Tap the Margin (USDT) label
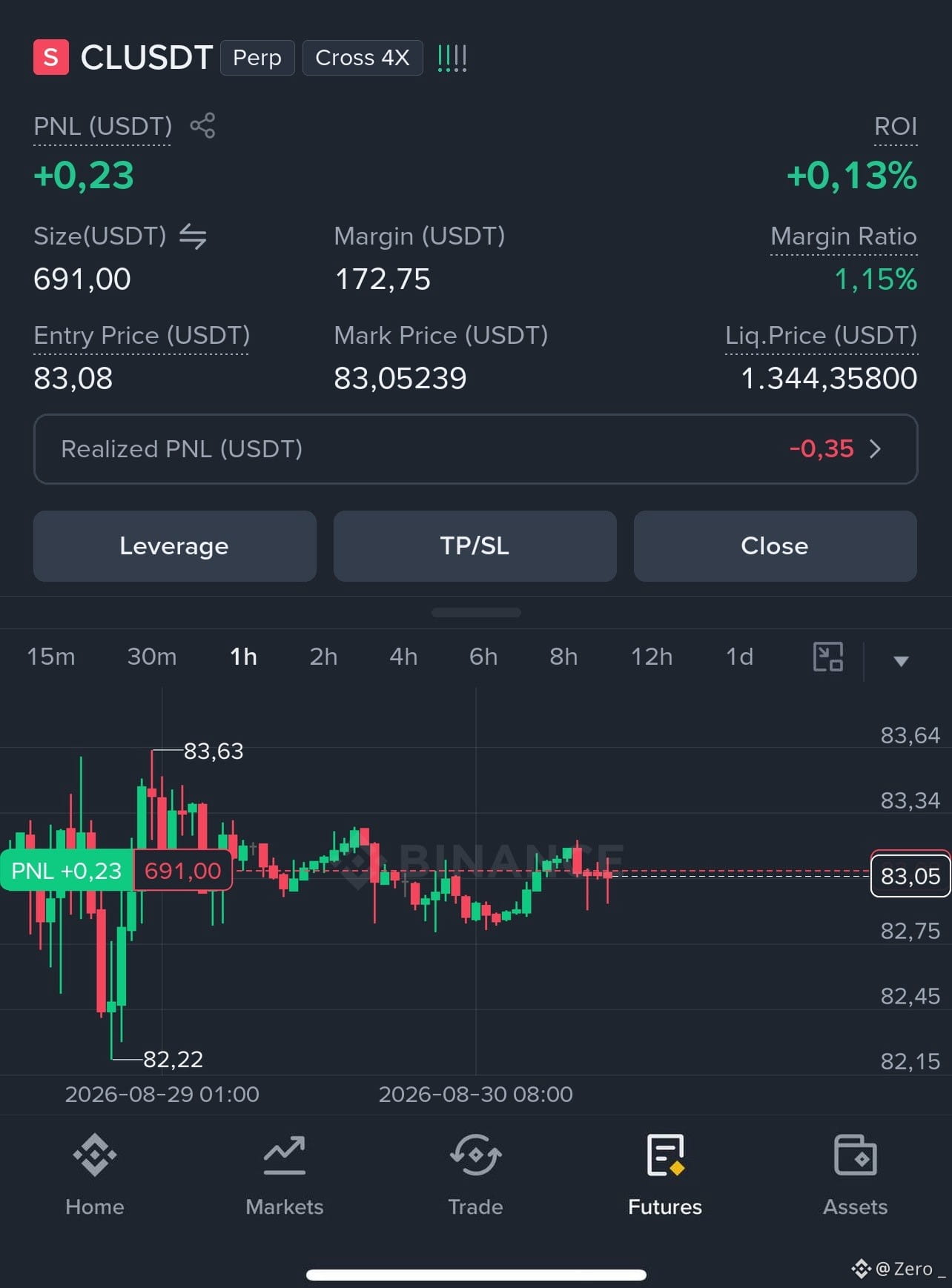 click(420, 236)
